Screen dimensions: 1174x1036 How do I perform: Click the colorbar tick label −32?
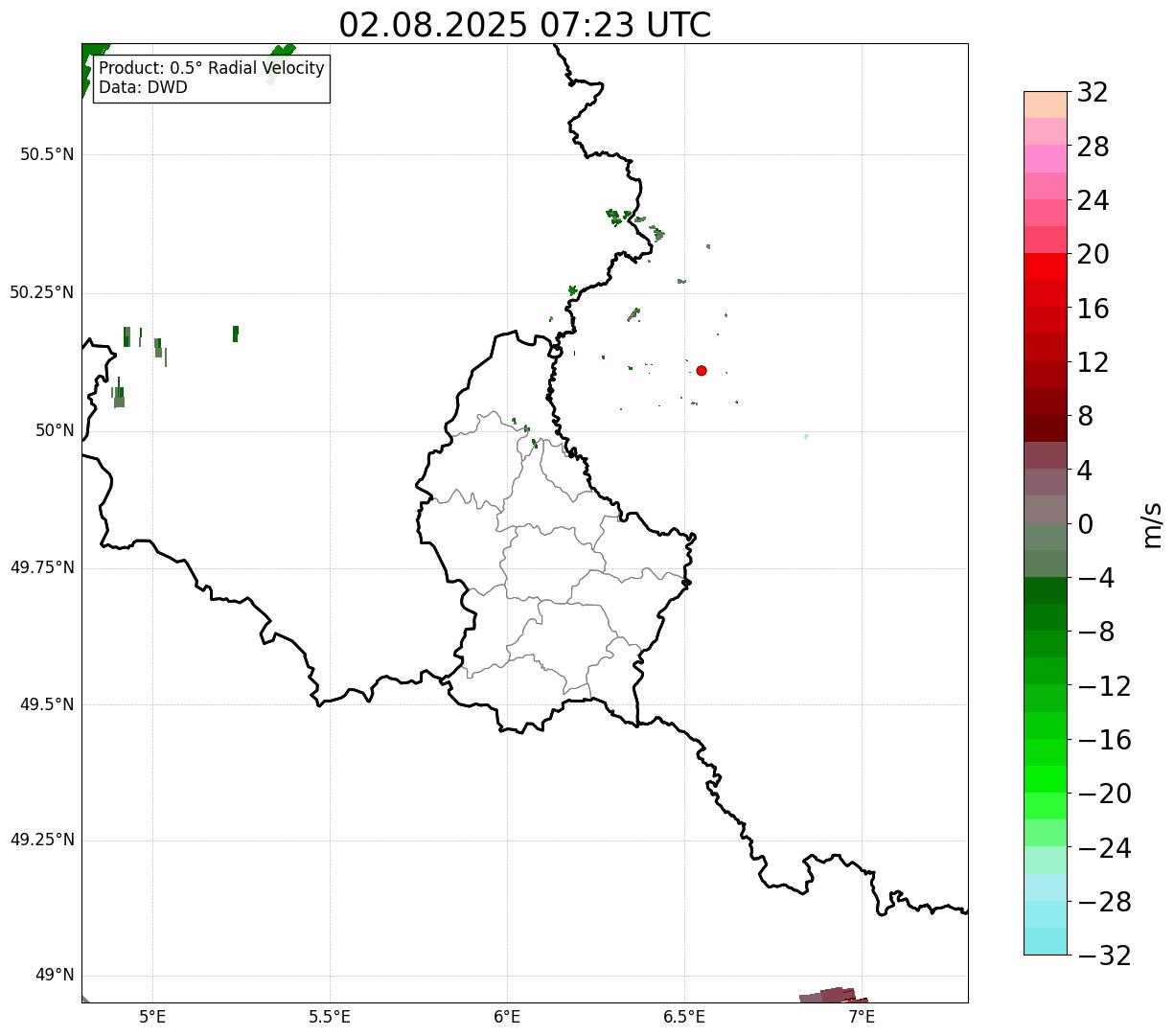[x=1104, y=955]
